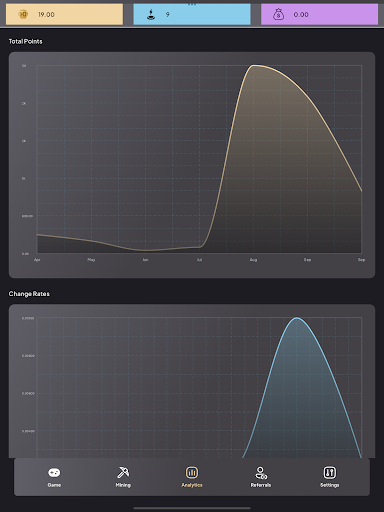Click the May label on the points chart
Image resolution: width=384 pixels, height=512 pixels.
pyautogui.click(x=91, y=260)
